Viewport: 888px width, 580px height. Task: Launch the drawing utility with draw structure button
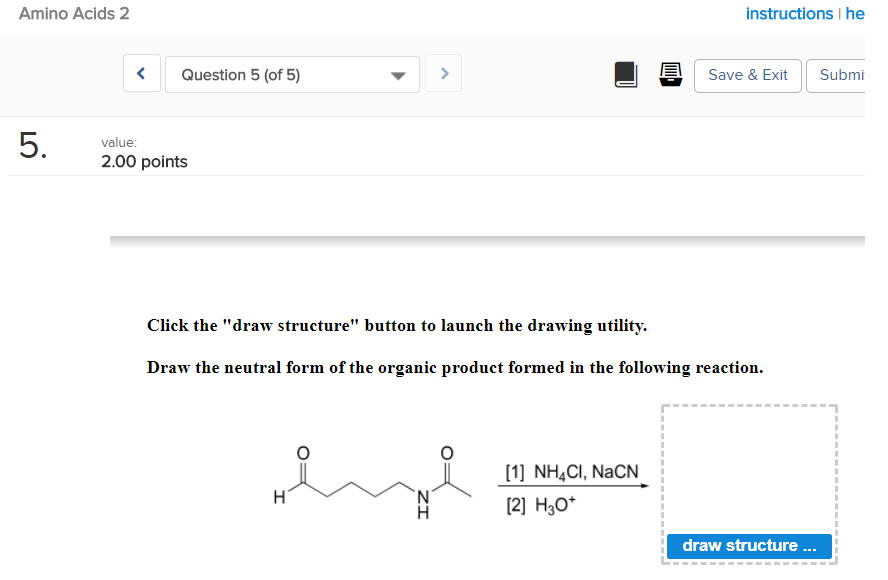pyautogui.click(x=748, y=545)
